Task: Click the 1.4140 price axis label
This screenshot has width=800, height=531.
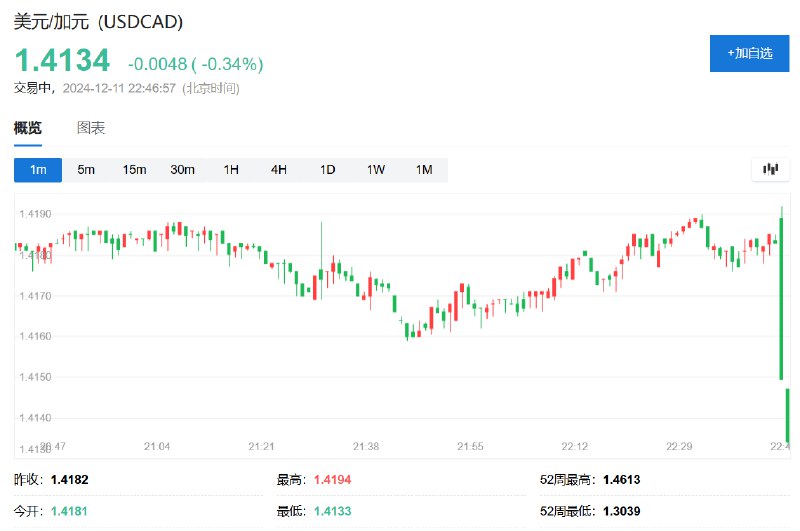Action: coord(35,418)
